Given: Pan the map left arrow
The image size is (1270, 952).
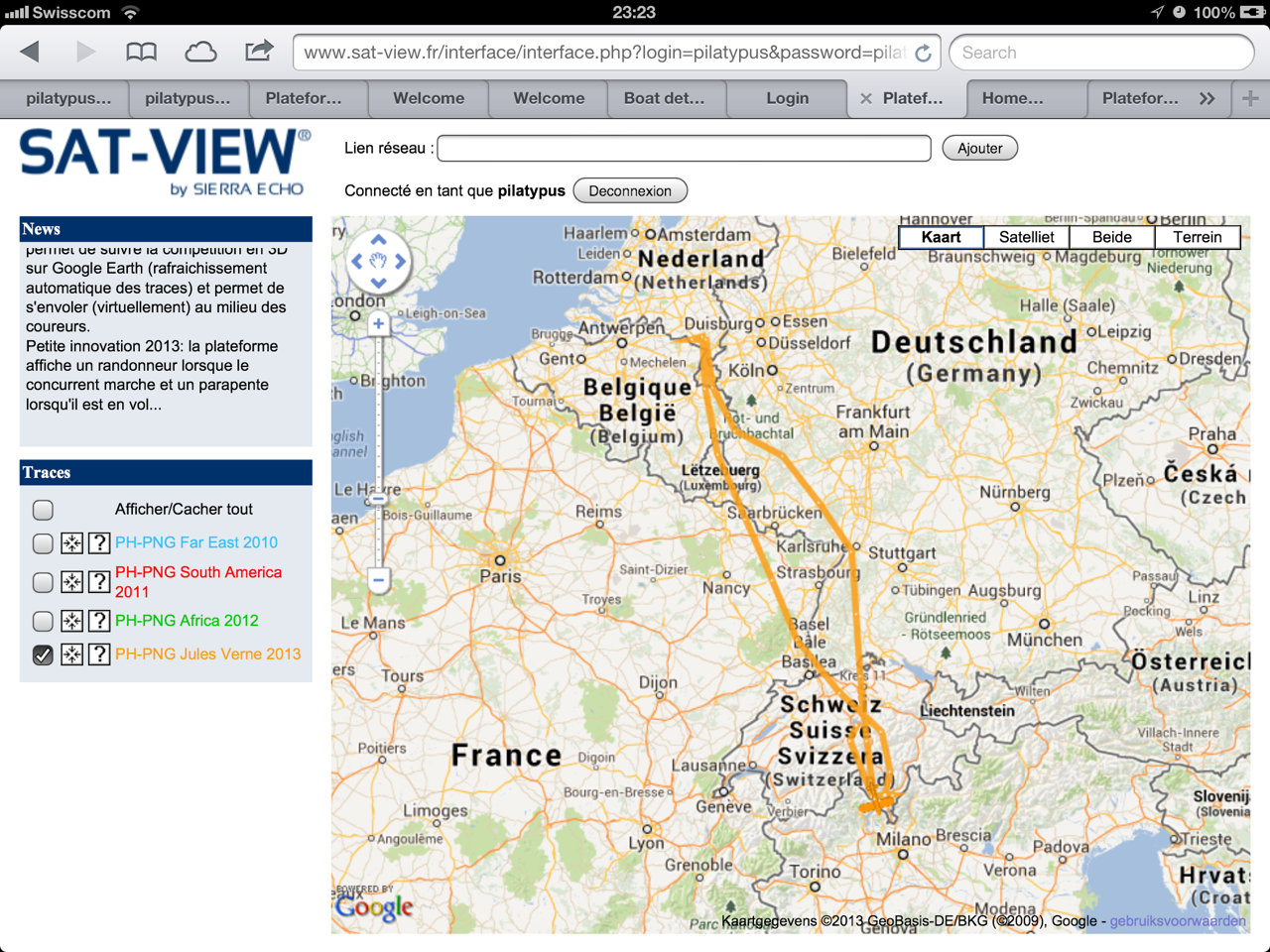Looking at the screenshot, I should (356, 262).
